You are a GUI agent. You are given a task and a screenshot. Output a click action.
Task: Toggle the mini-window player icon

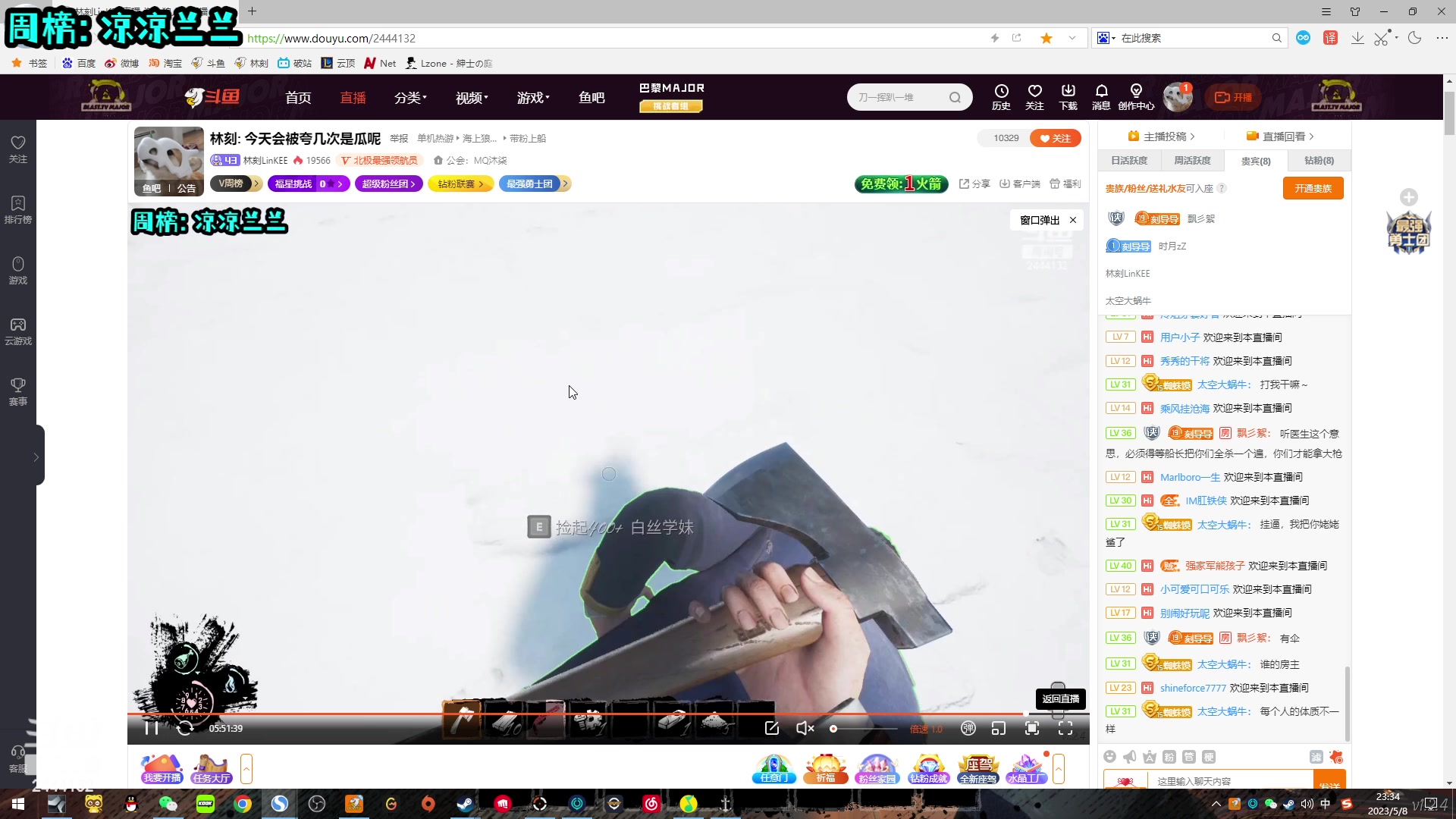pos(999,728)
